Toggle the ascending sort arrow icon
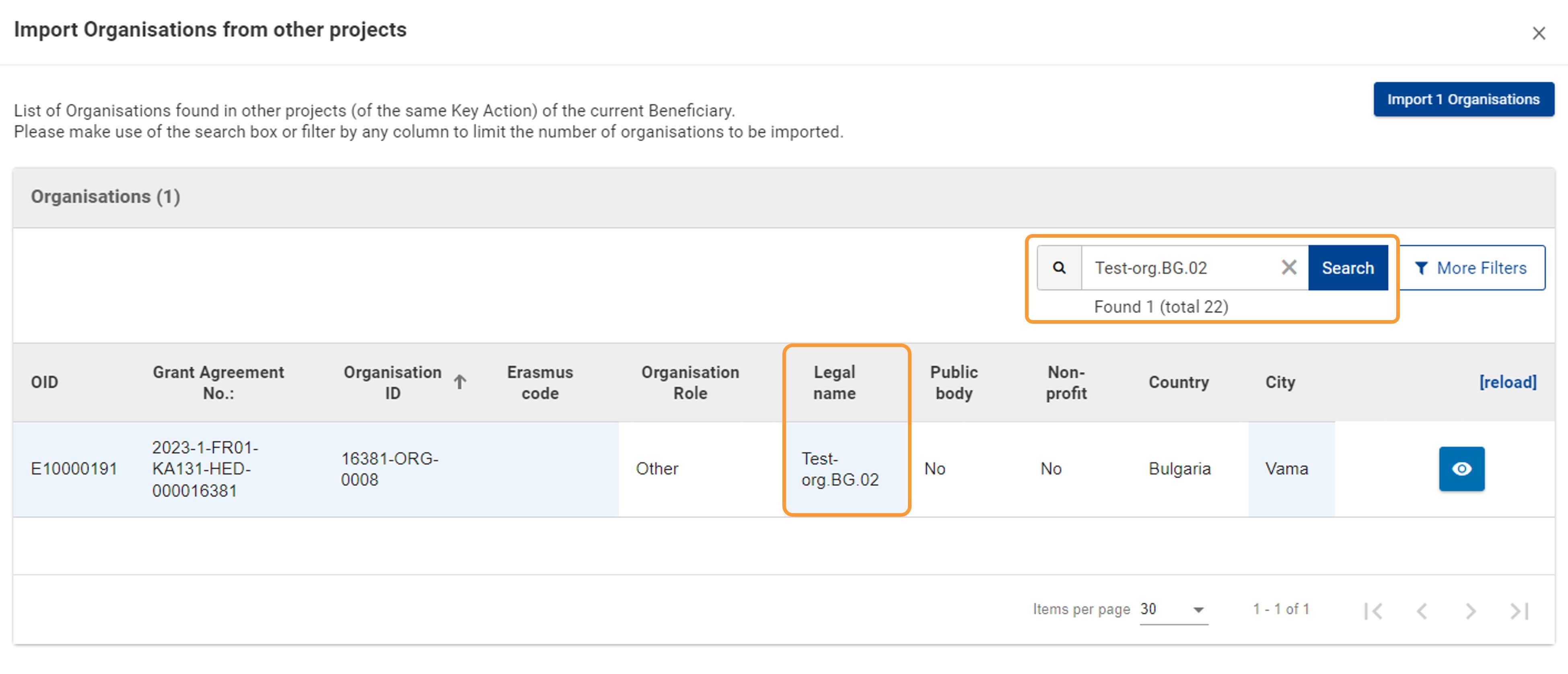The height and width of the screenshot is (674, 1568). [460, 381]
